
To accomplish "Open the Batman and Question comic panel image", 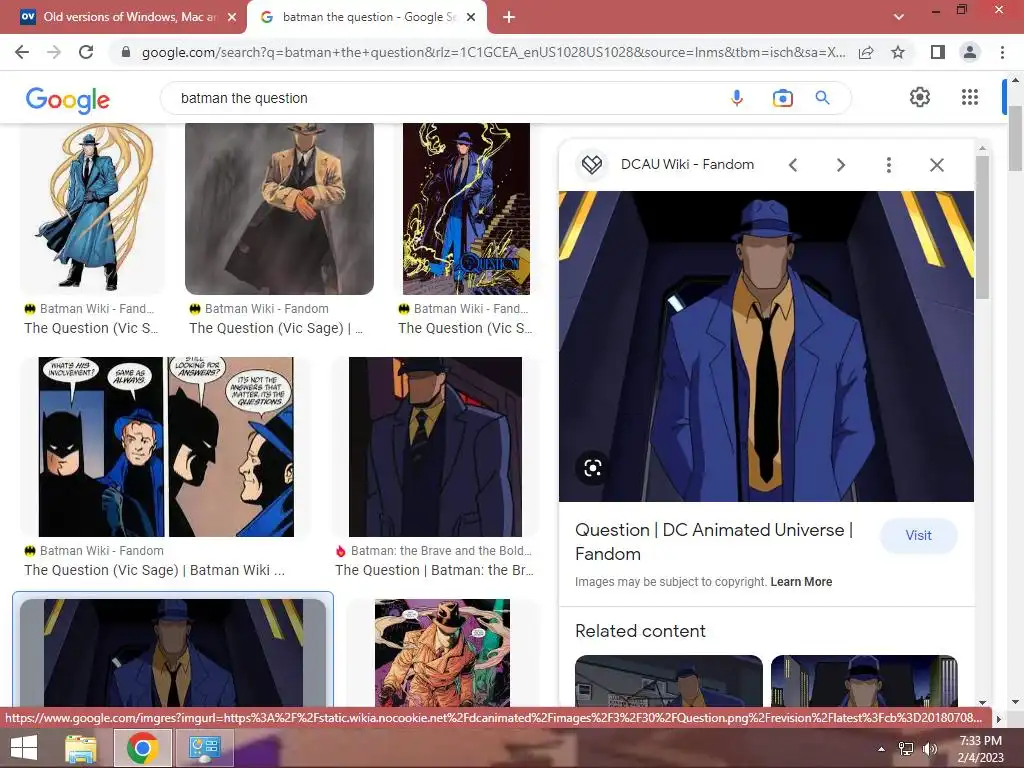I will click(167, 447).
